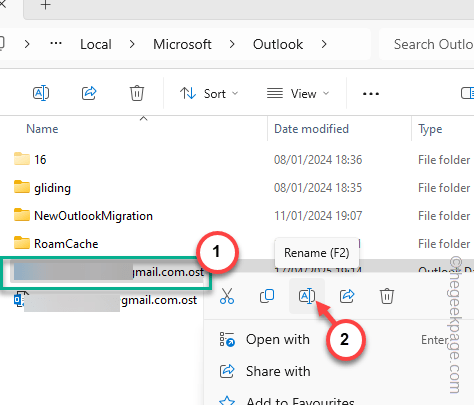474x405 pixels.
Task: Sort by Date modified column header
Action: [x=311, y=129]
